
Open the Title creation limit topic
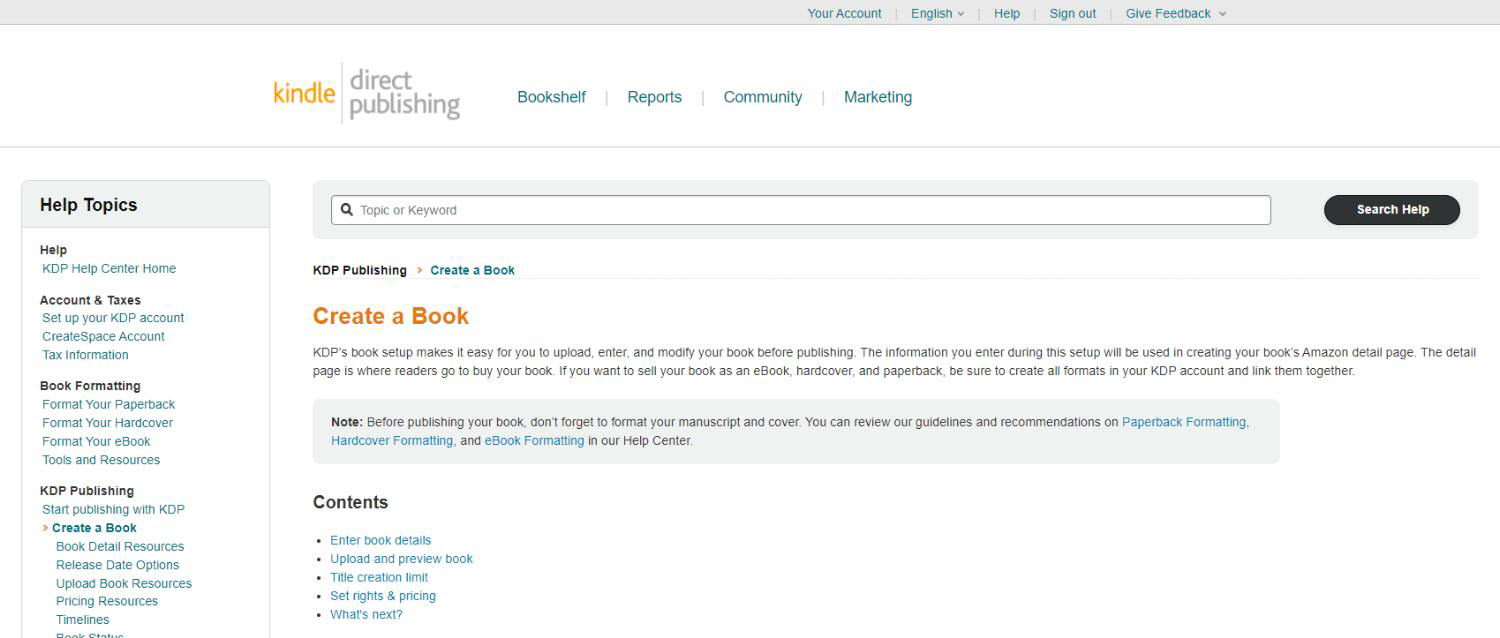tap(378, 577)
